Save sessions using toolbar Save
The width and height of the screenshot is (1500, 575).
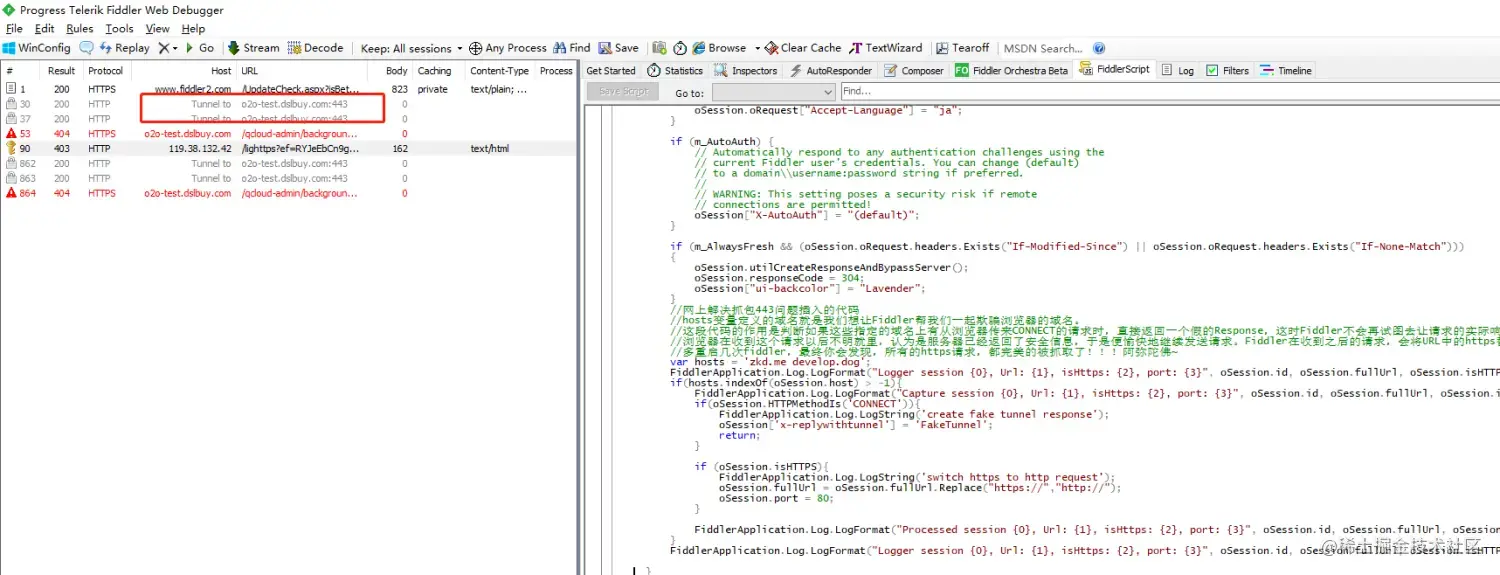[619, 48]
